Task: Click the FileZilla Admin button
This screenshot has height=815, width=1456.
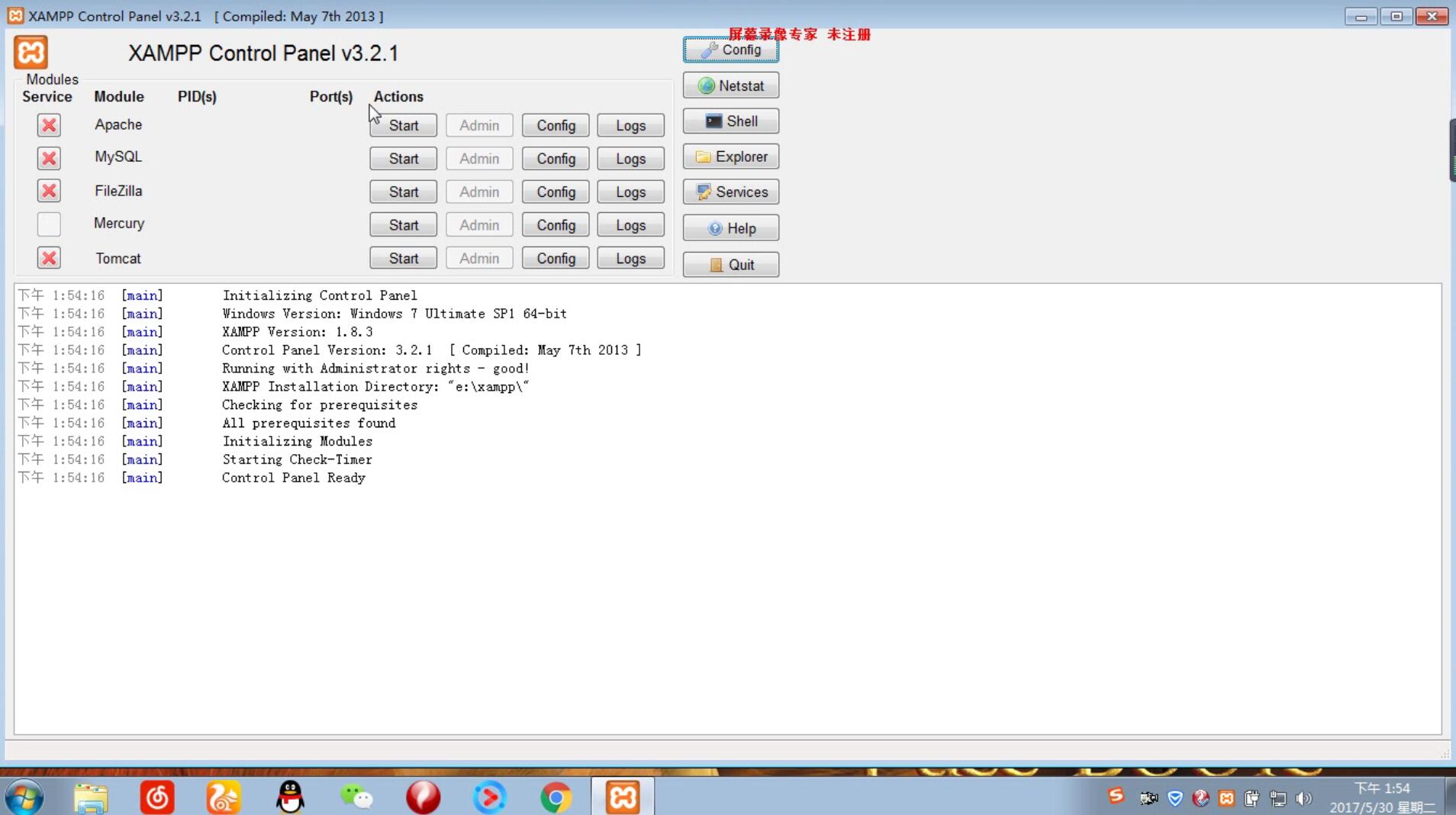Action: point(479,192)
